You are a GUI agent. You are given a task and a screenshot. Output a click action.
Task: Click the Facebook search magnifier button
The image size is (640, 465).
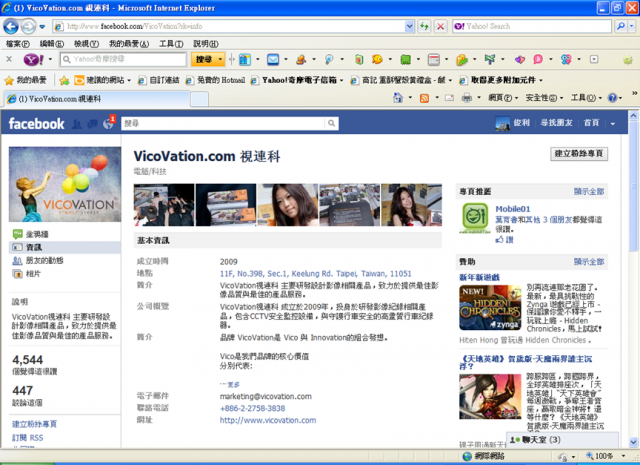(331, 123)
